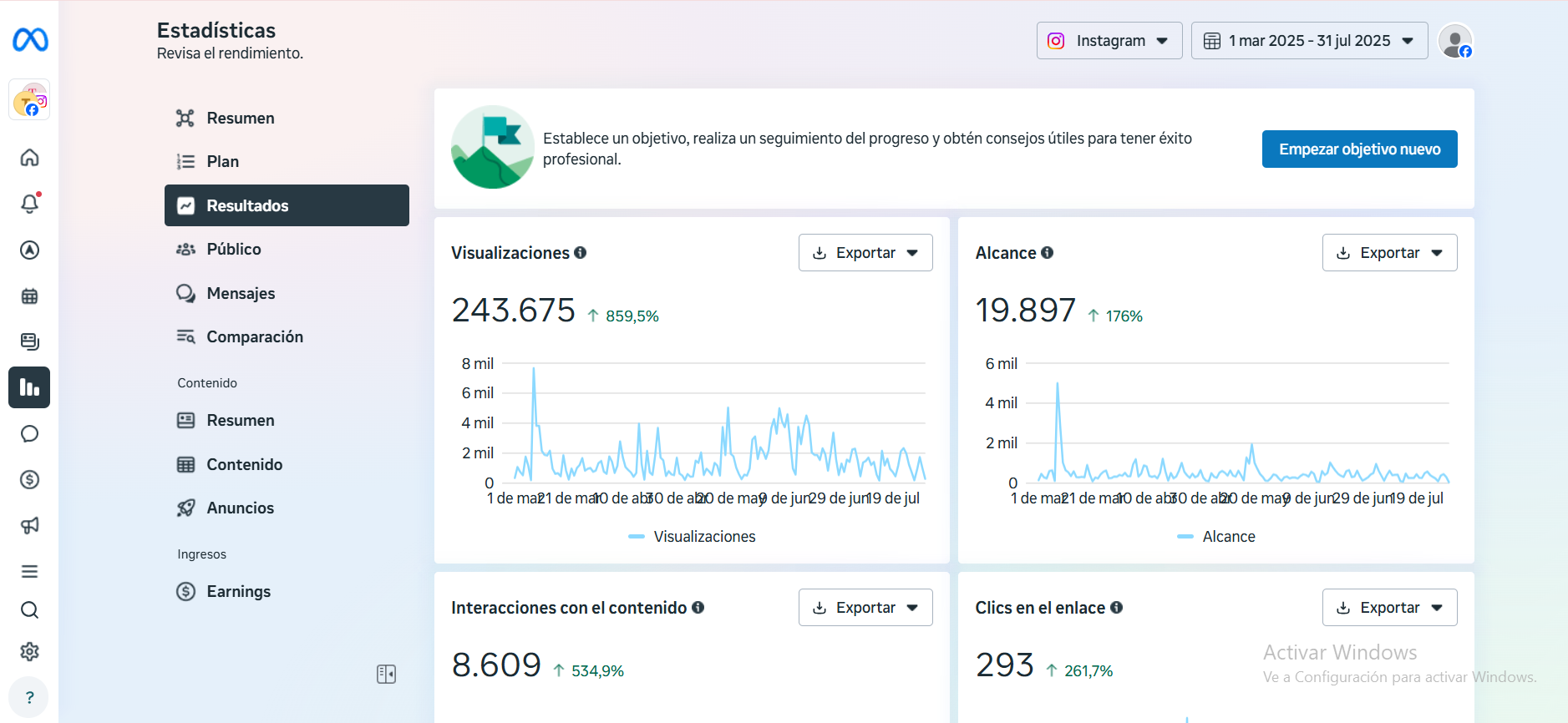
Task: Click Empezar objetivo nuevo button
Action: pos(1359,149)
